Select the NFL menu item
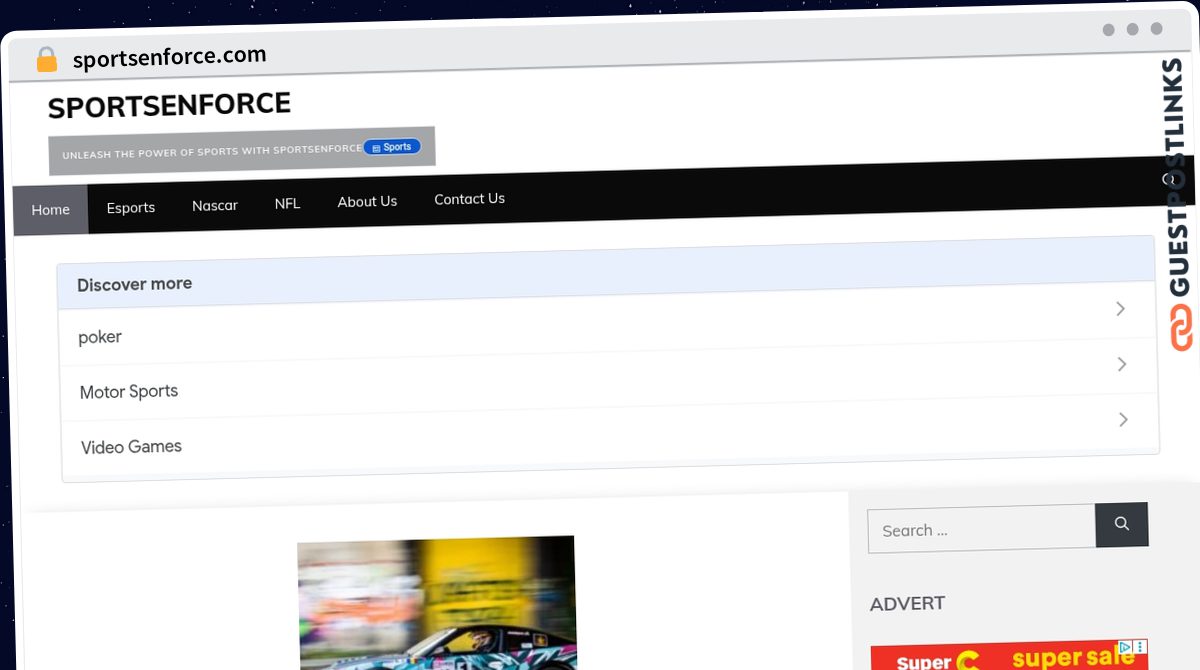Image resolution: width=1200 pixels, height=670 pixels. (287, 203)
